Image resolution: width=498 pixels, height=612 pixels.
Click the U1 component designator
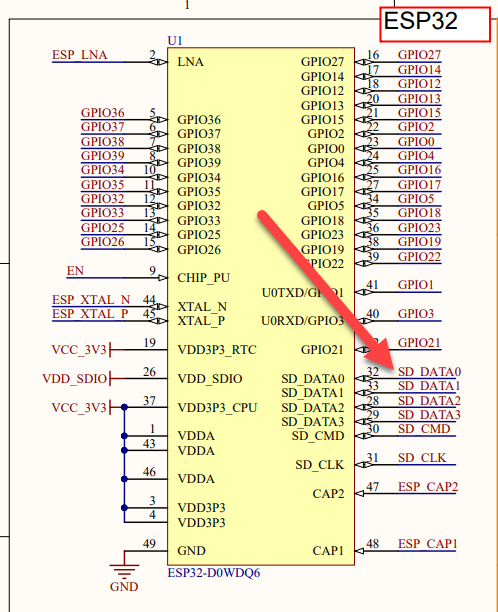click(175, 41)
